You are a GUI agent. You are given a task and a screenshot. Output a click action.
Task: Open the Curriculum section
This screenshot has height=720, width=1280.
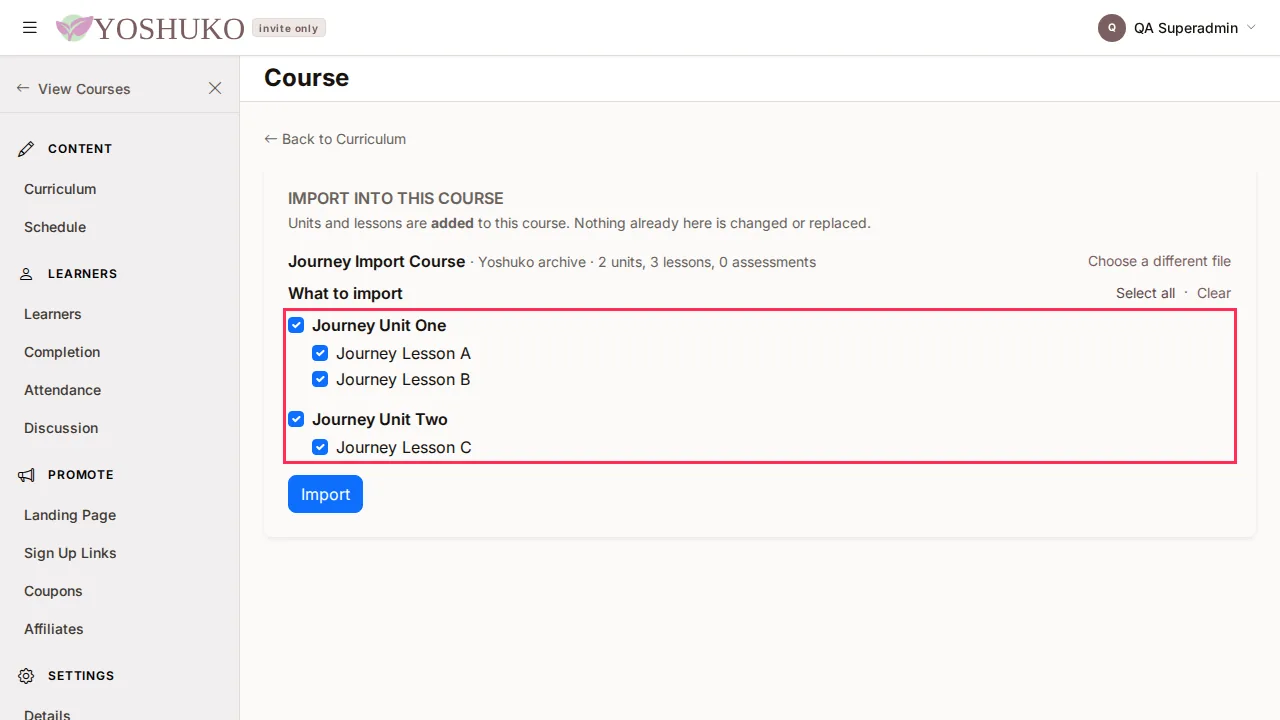(x=60, y=189)
